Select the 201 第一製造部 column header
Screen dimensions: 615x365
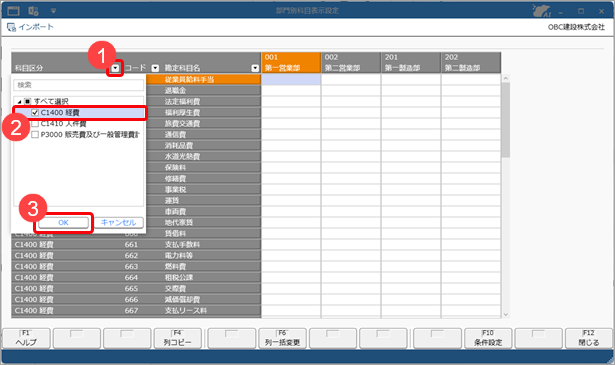click(411, 63)
